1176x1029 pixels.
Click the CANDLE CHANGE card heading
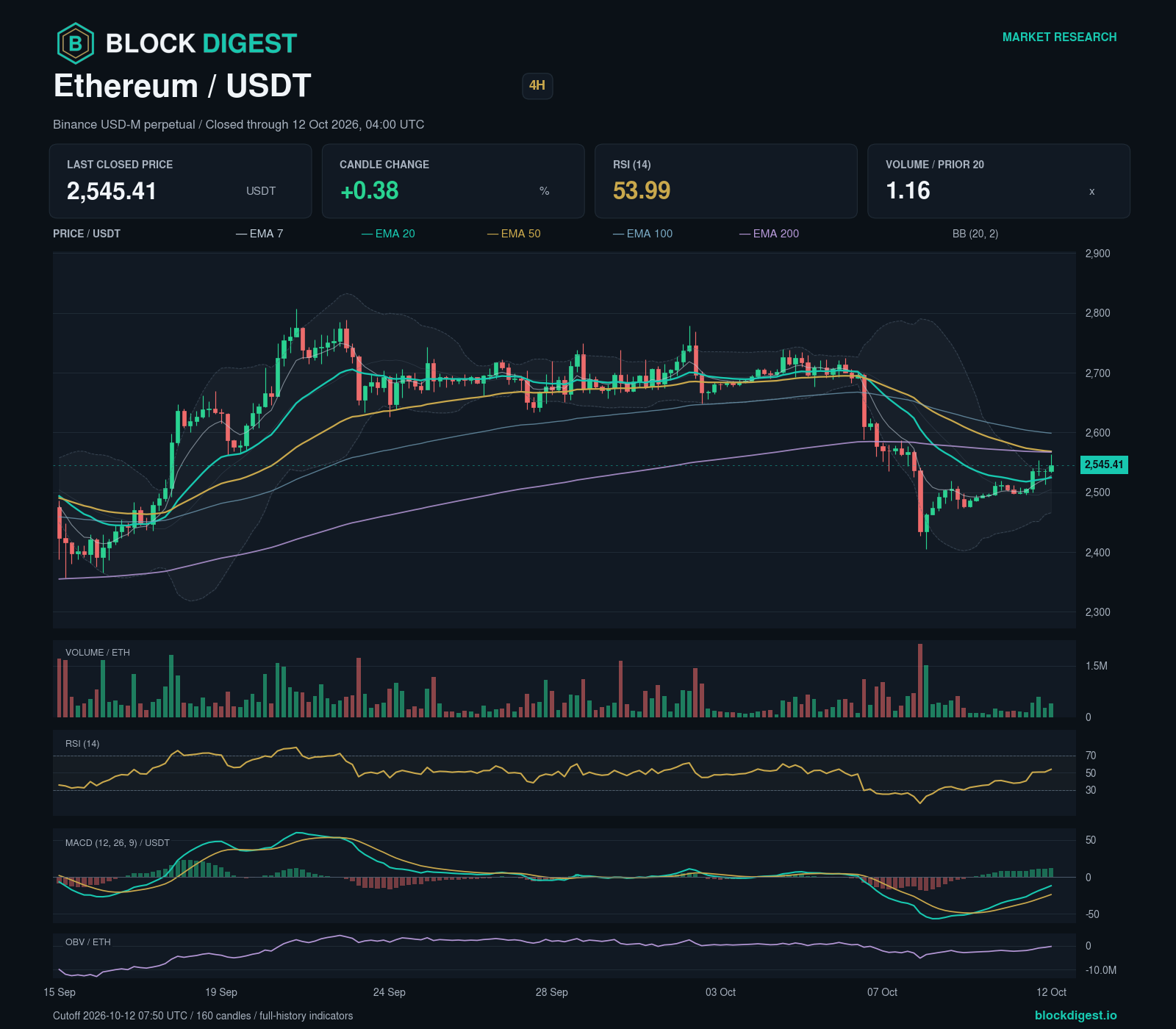384,165
